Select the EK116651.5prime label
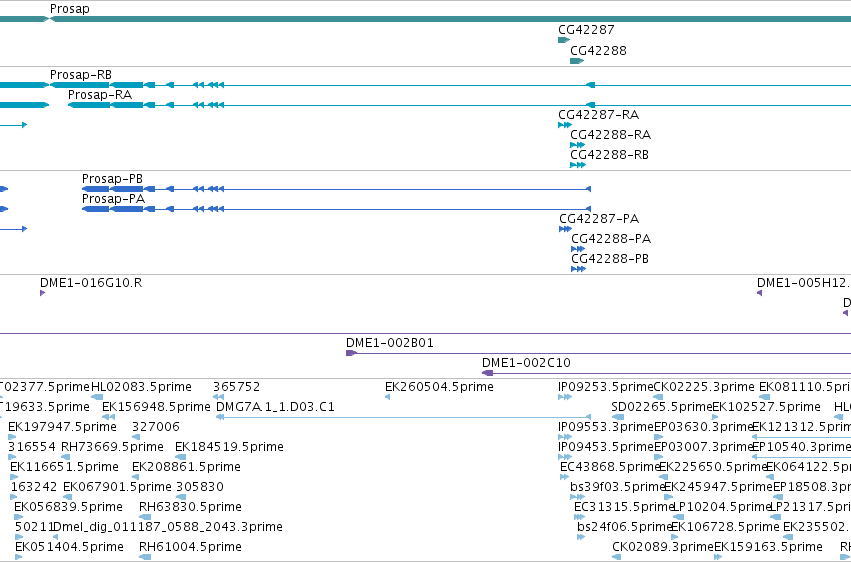 pyautogui.click(x=64, y=467)
